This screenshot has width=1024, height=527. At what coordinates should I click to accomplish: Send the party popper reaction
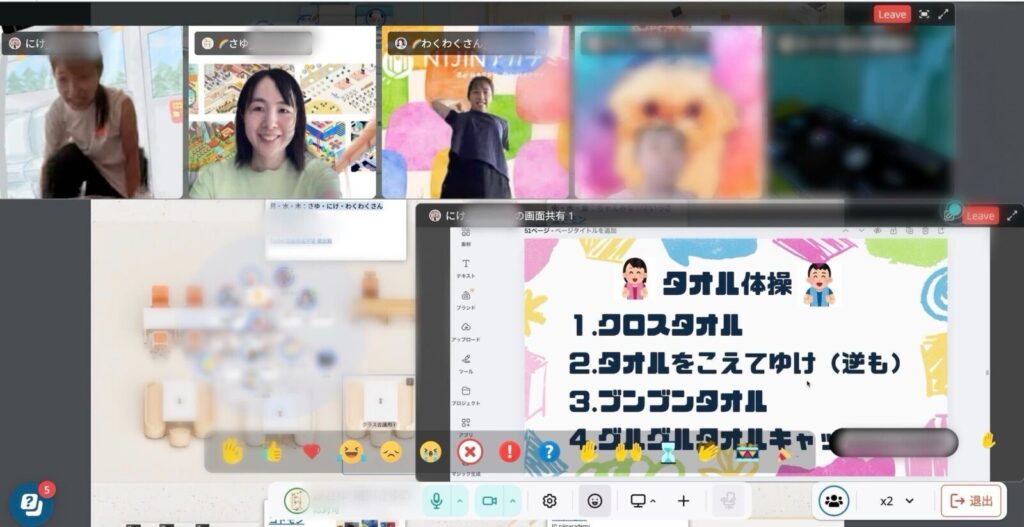784,453
